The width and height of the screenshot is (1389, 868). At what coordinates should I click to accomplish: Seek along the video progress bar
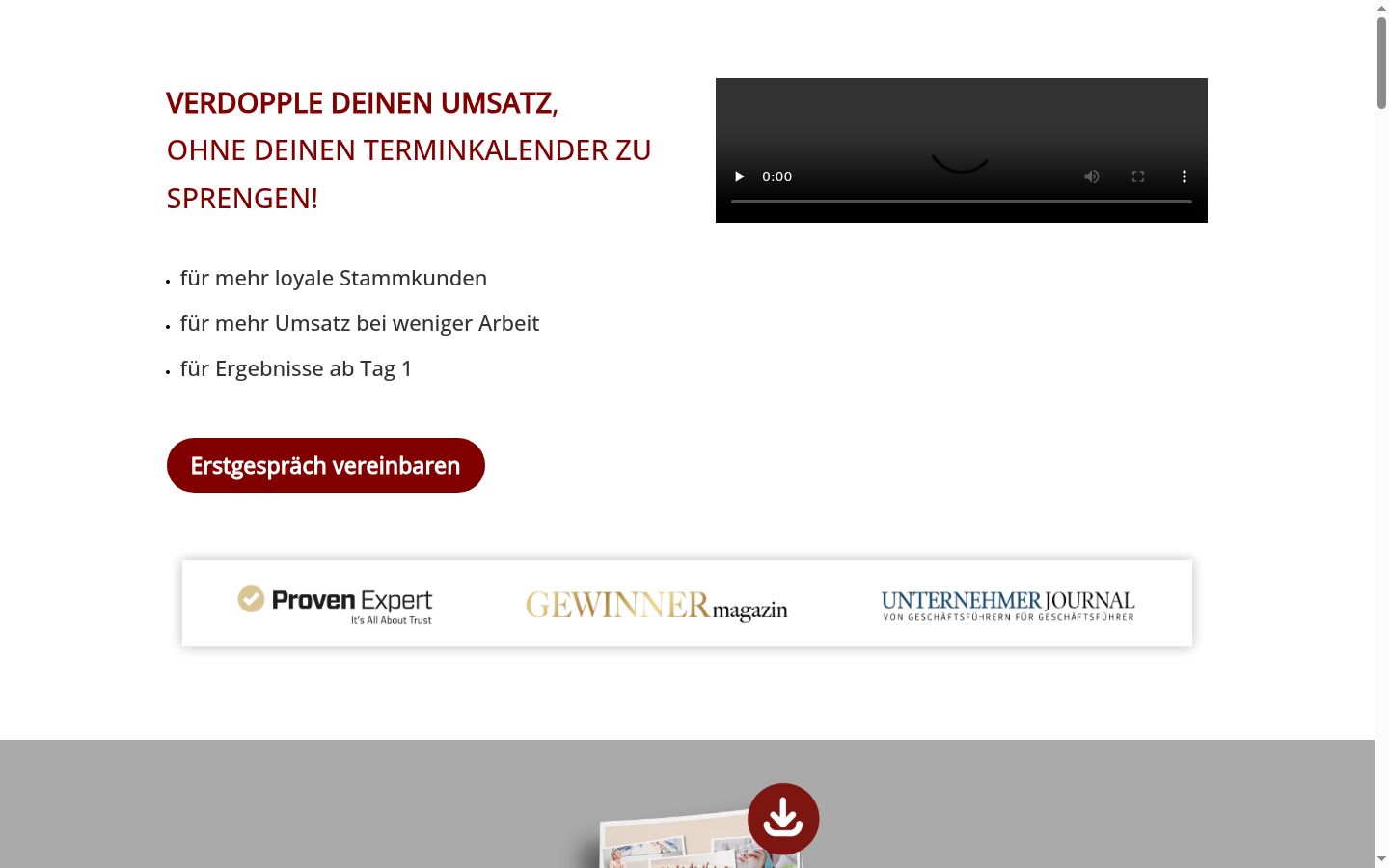point(962,202)
